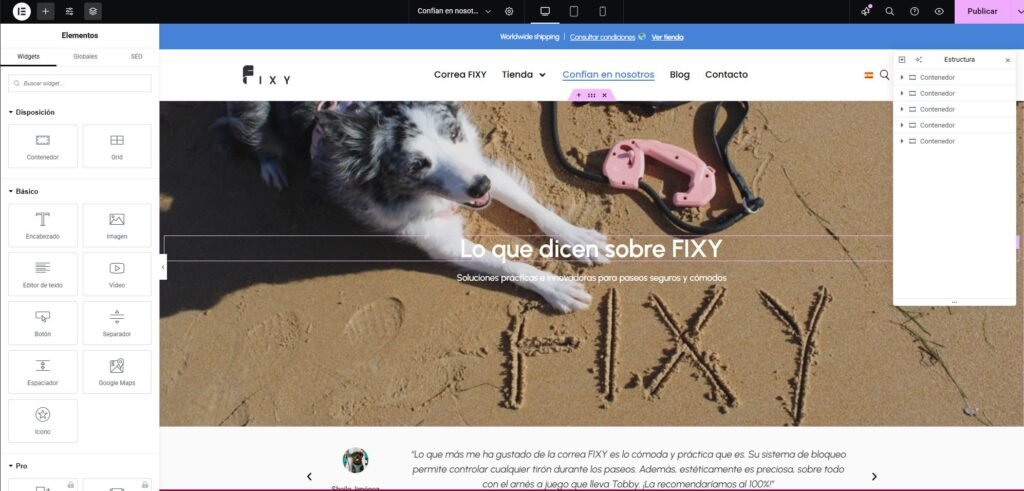1024x491 pixels.
Task: Open page settings gear icon
Action: pos(509,11)
